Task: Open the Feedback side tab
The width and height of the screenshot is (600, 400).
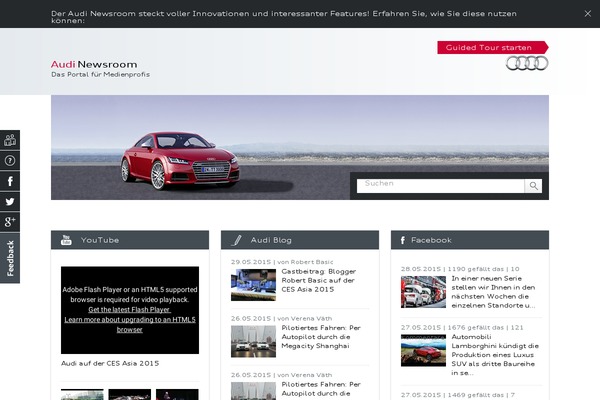Action: (x=10, y=258)
